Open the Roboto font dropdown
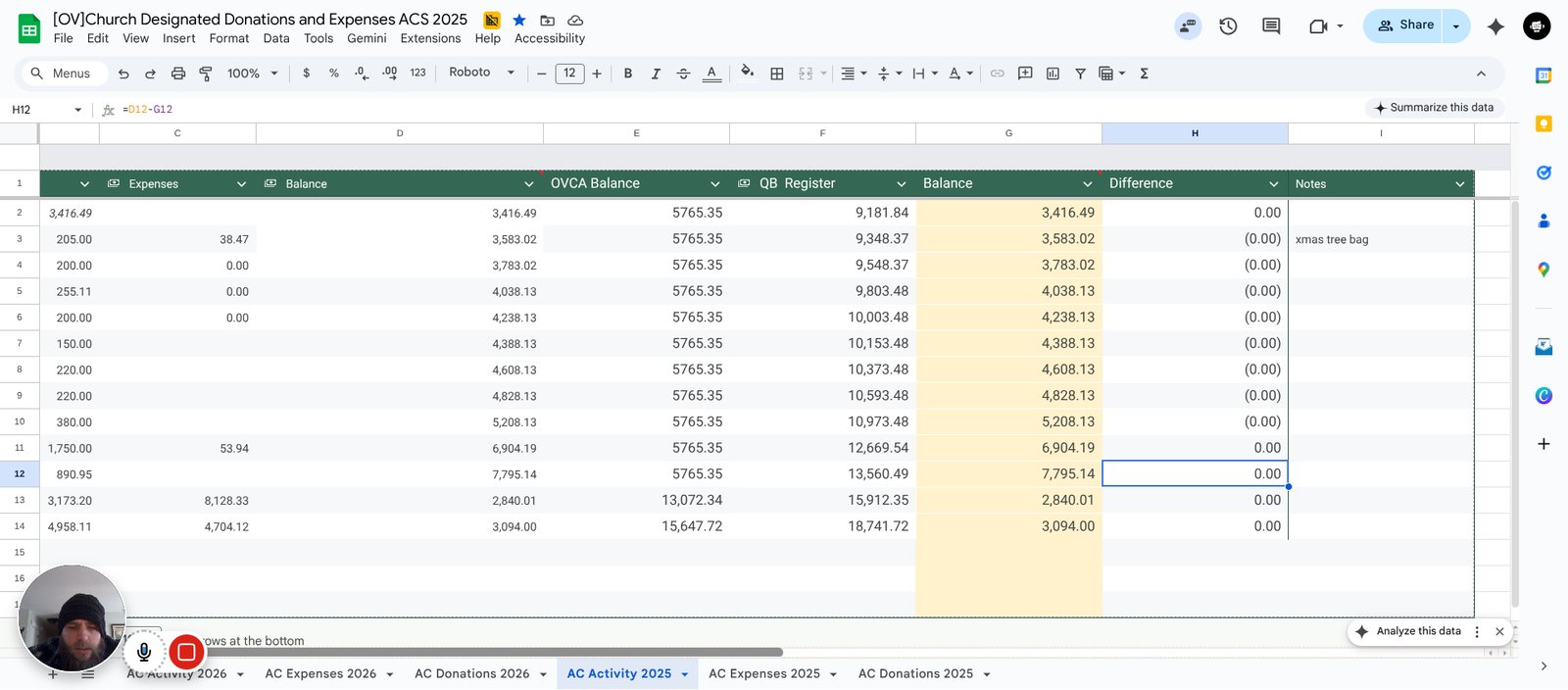This screenshot has height=690, width=1568. [481, 73]
